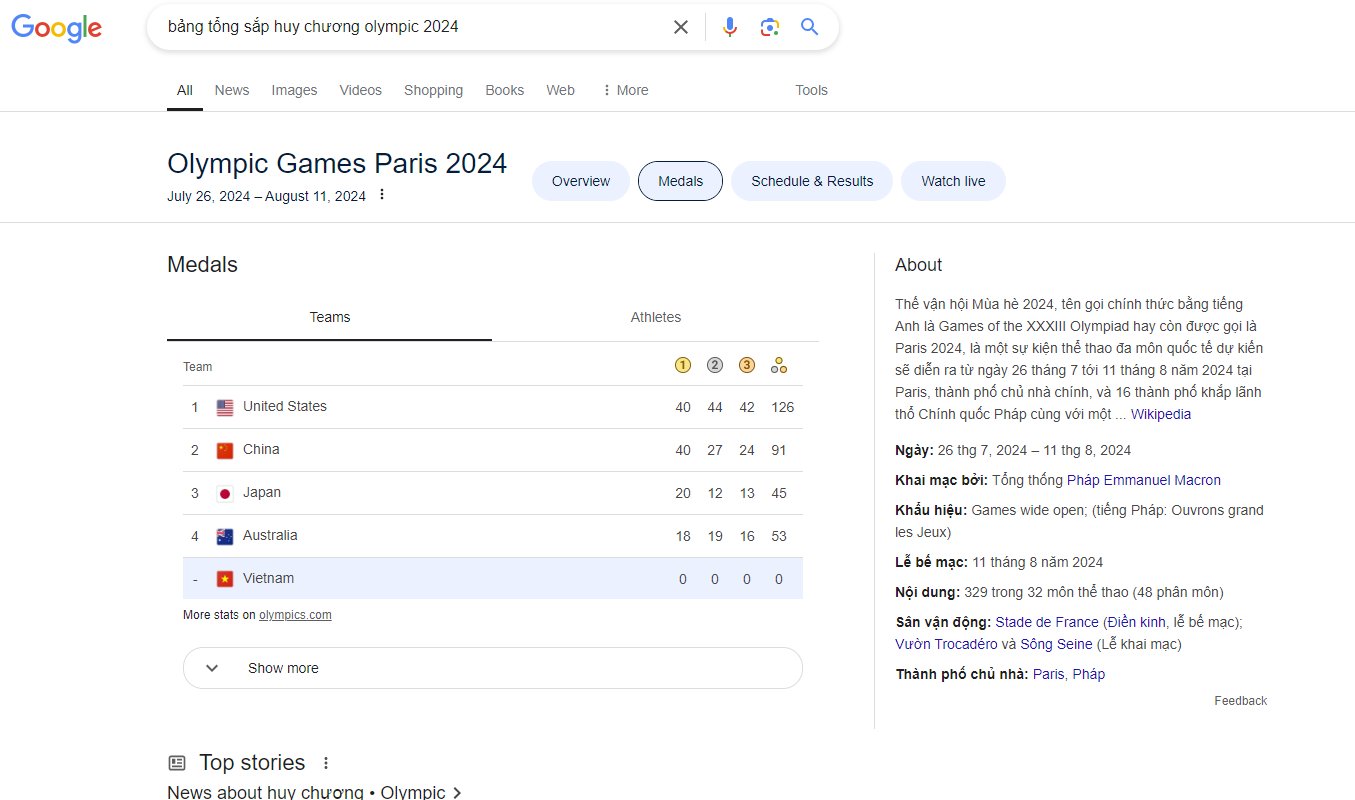Open the Wikipedia link in About
Viewport: 1355px width, 800px height.
click(1160, 414)
